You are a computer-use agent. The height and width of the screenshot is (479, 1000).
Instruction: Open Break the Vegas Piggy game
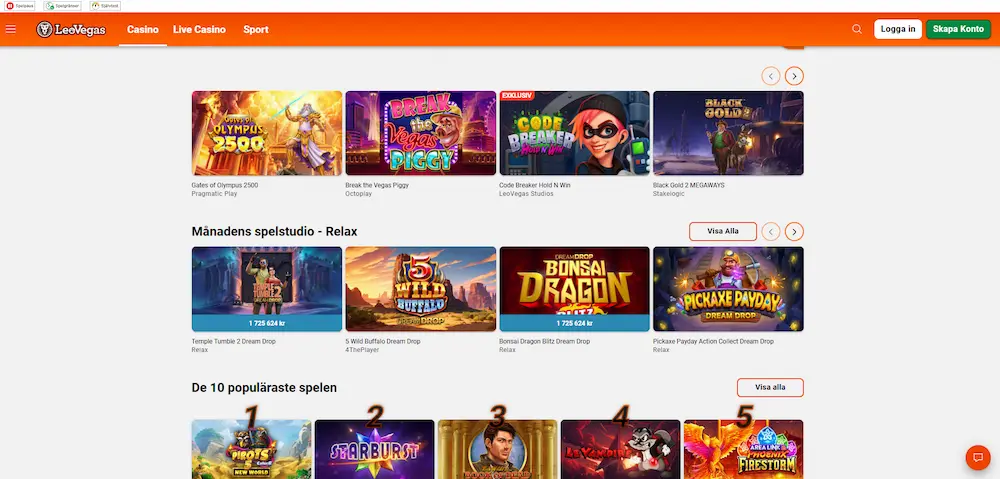click(420, 133)
